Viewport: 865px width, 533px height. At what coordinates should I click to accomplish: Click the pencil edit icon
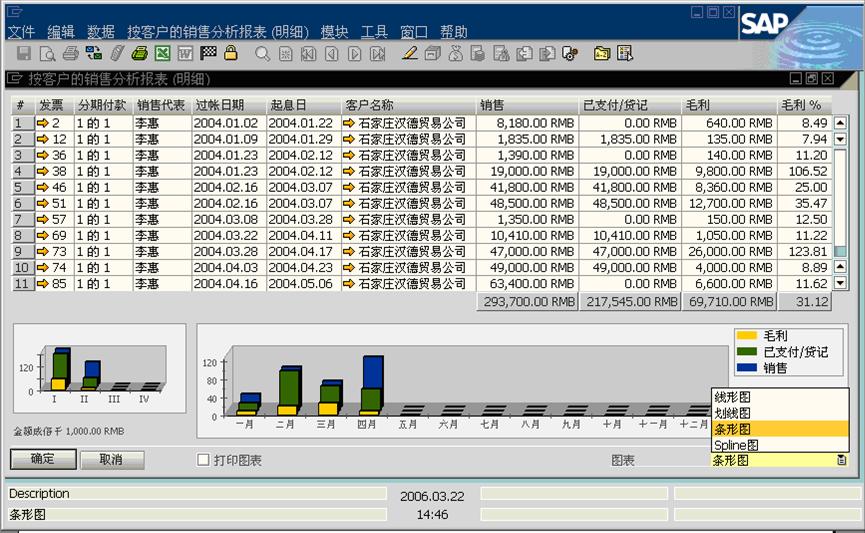coord(409,53)
